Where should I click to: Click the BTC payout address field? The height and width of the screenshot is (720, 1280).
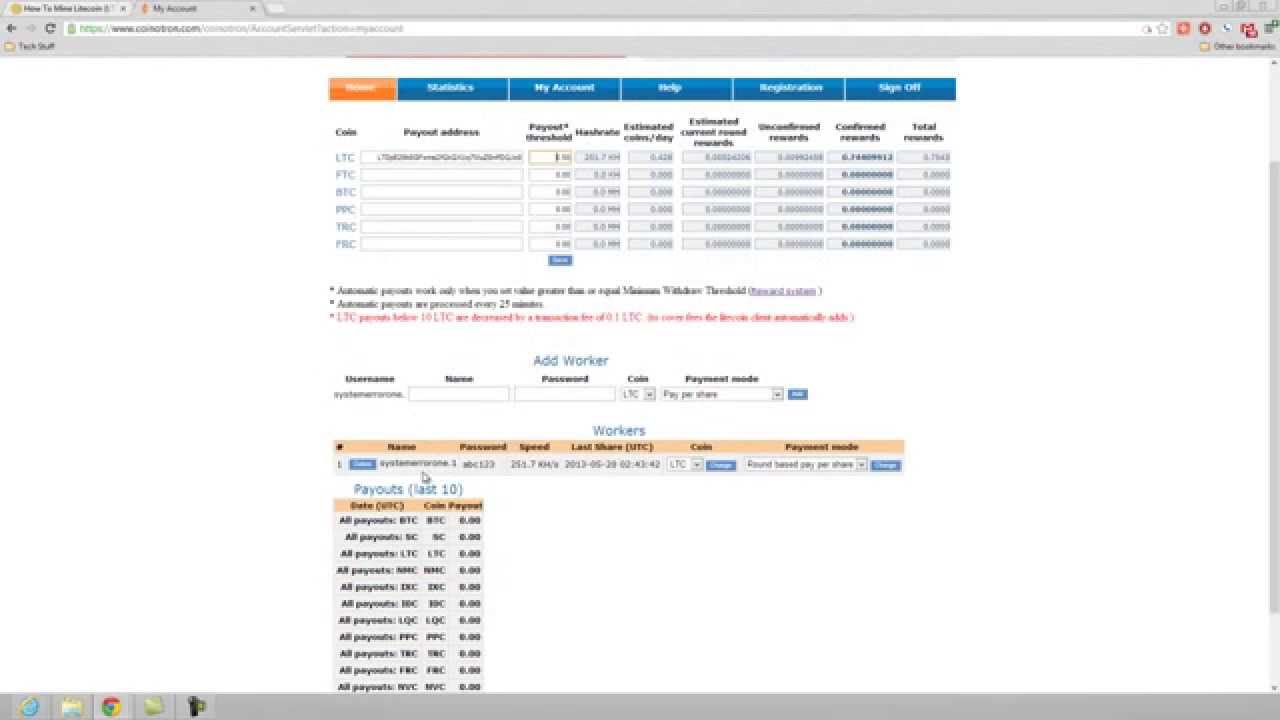coord(441,192)
